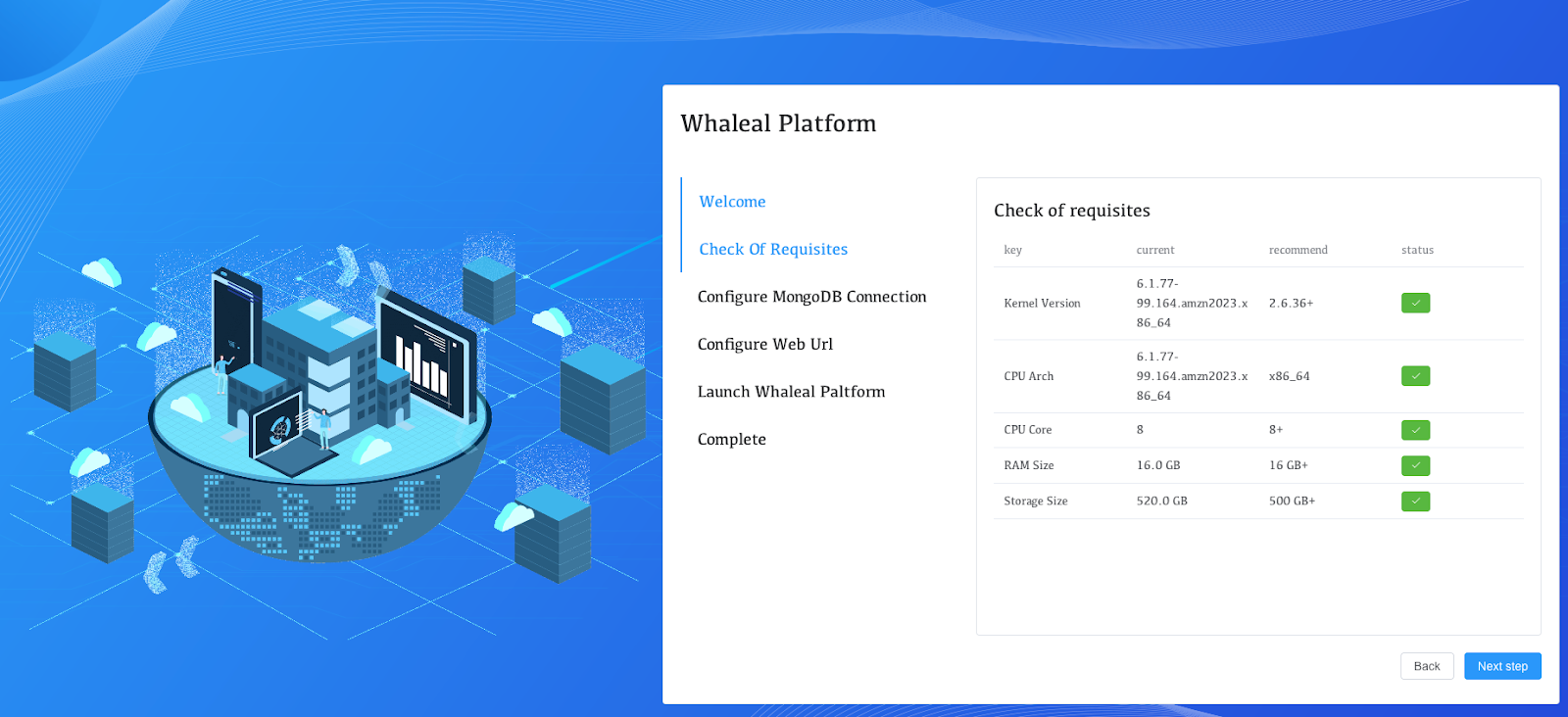
Task: Go to Configure Web Url step
Action: click(764, 345)
